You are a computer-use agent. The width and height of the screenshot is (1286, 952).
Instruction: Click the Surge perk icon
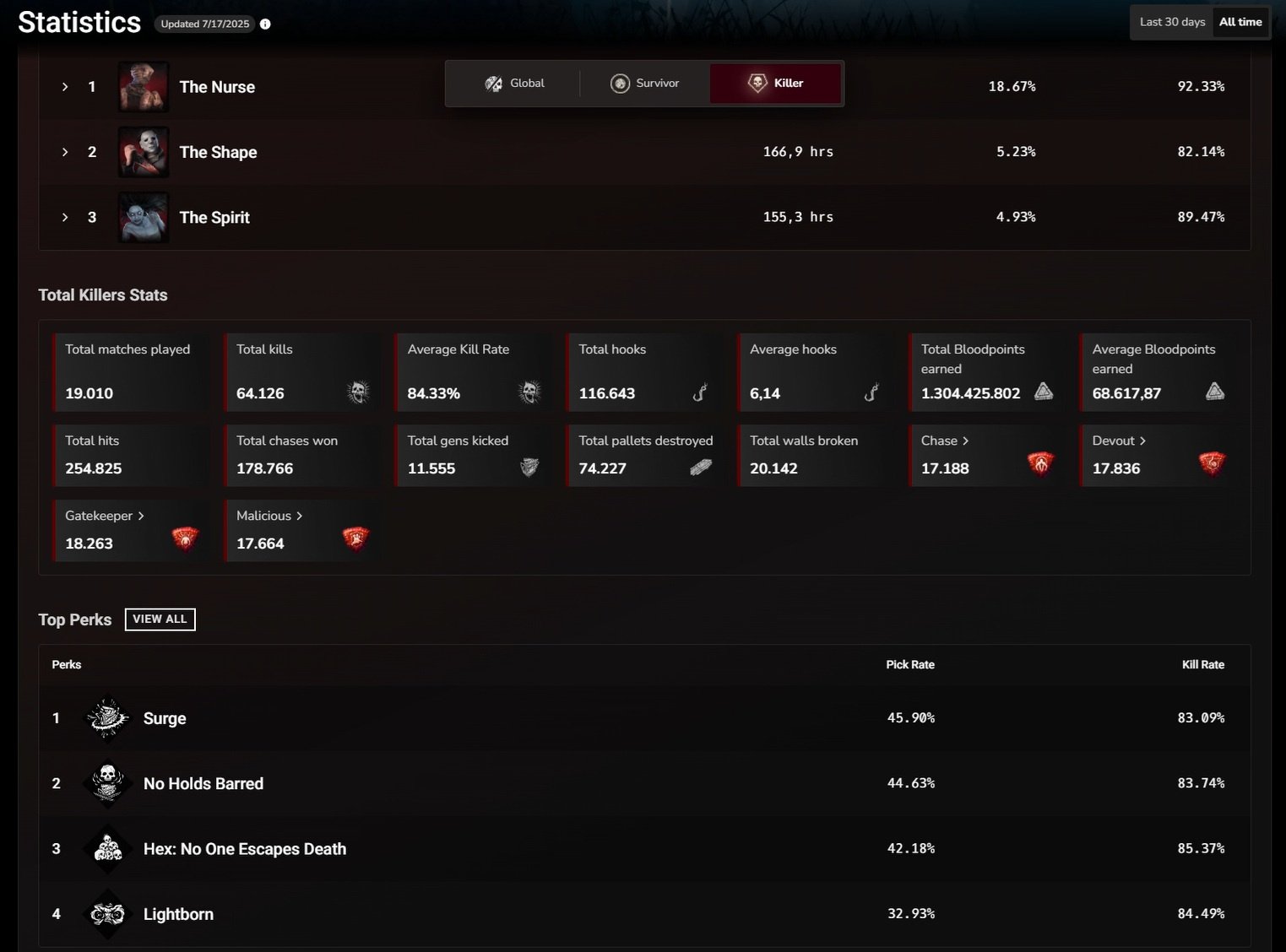pyautogui.click(x=108, y=718)
